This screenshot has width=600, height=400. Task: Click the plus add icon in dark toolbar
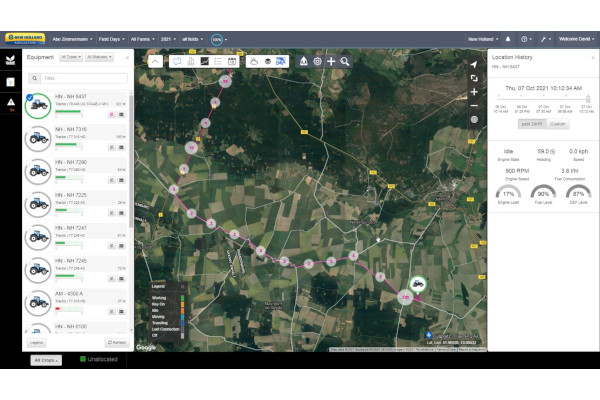pos(331,61)
